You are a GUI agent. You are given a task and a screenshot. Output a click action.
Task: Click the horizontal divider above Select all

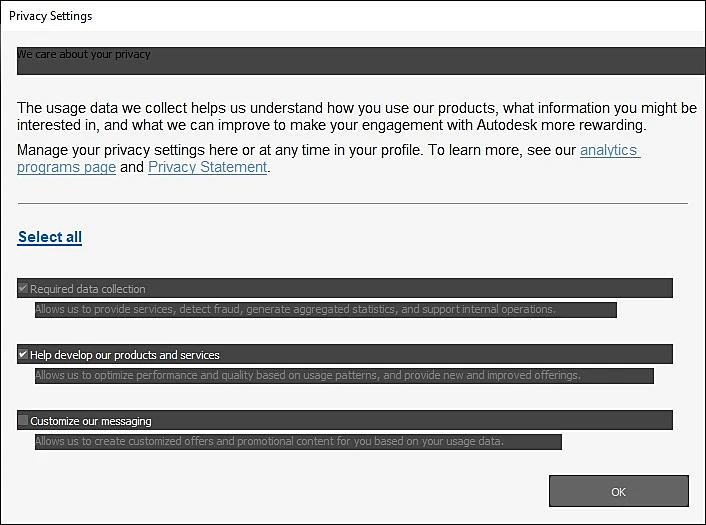point(353,204)
